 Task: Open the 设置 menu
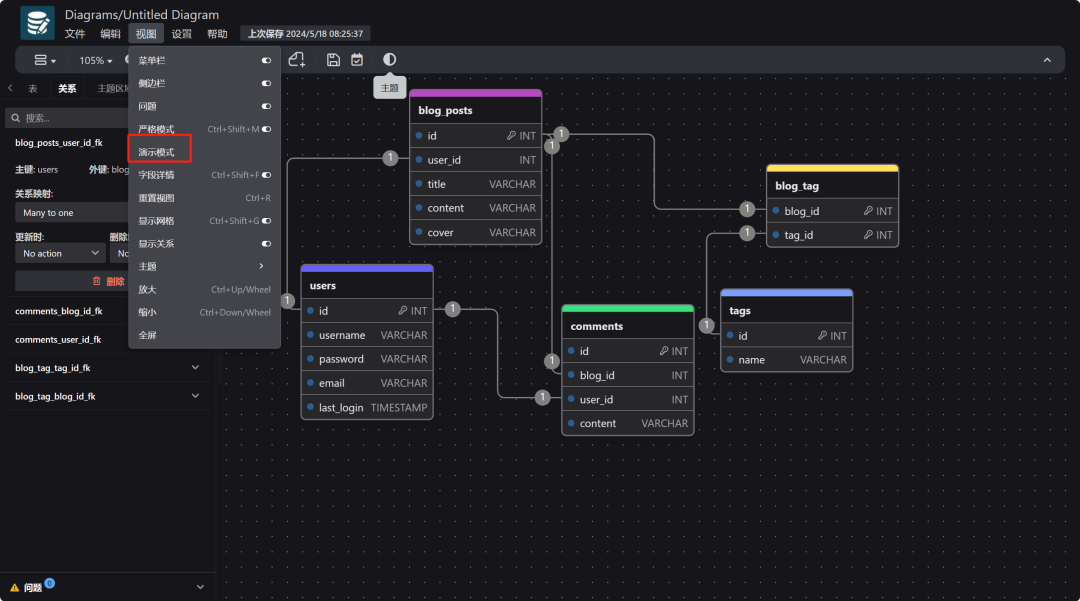[x=181, y=34]
